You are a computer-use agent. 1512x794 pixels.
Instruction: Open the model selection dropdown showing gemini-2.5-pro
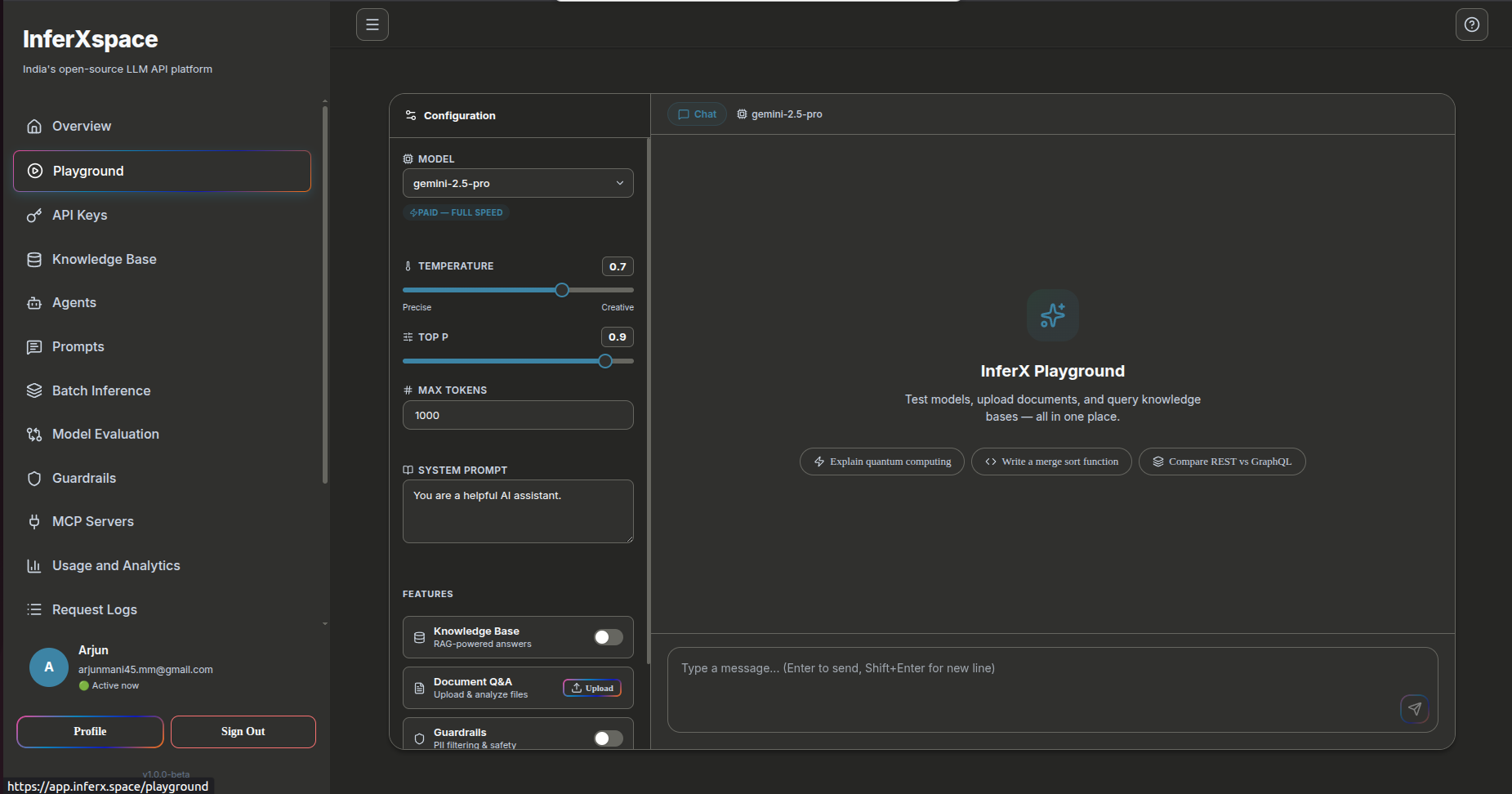coord(518,183)
